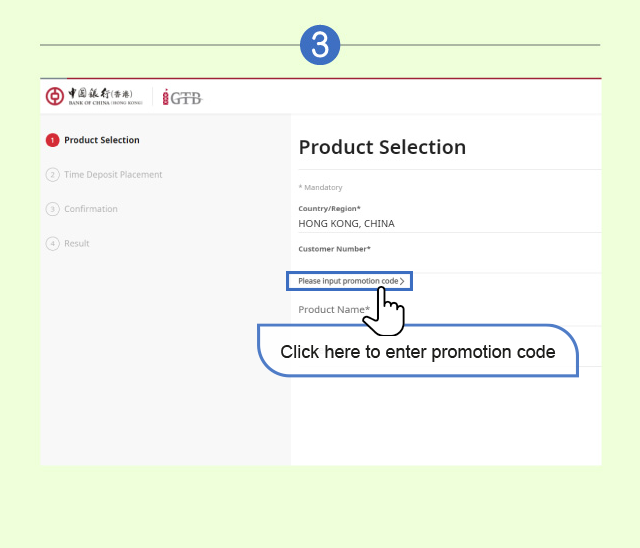Click the "Product Selection" page heading
The image size is (640, 548).
tap(382, 147)
